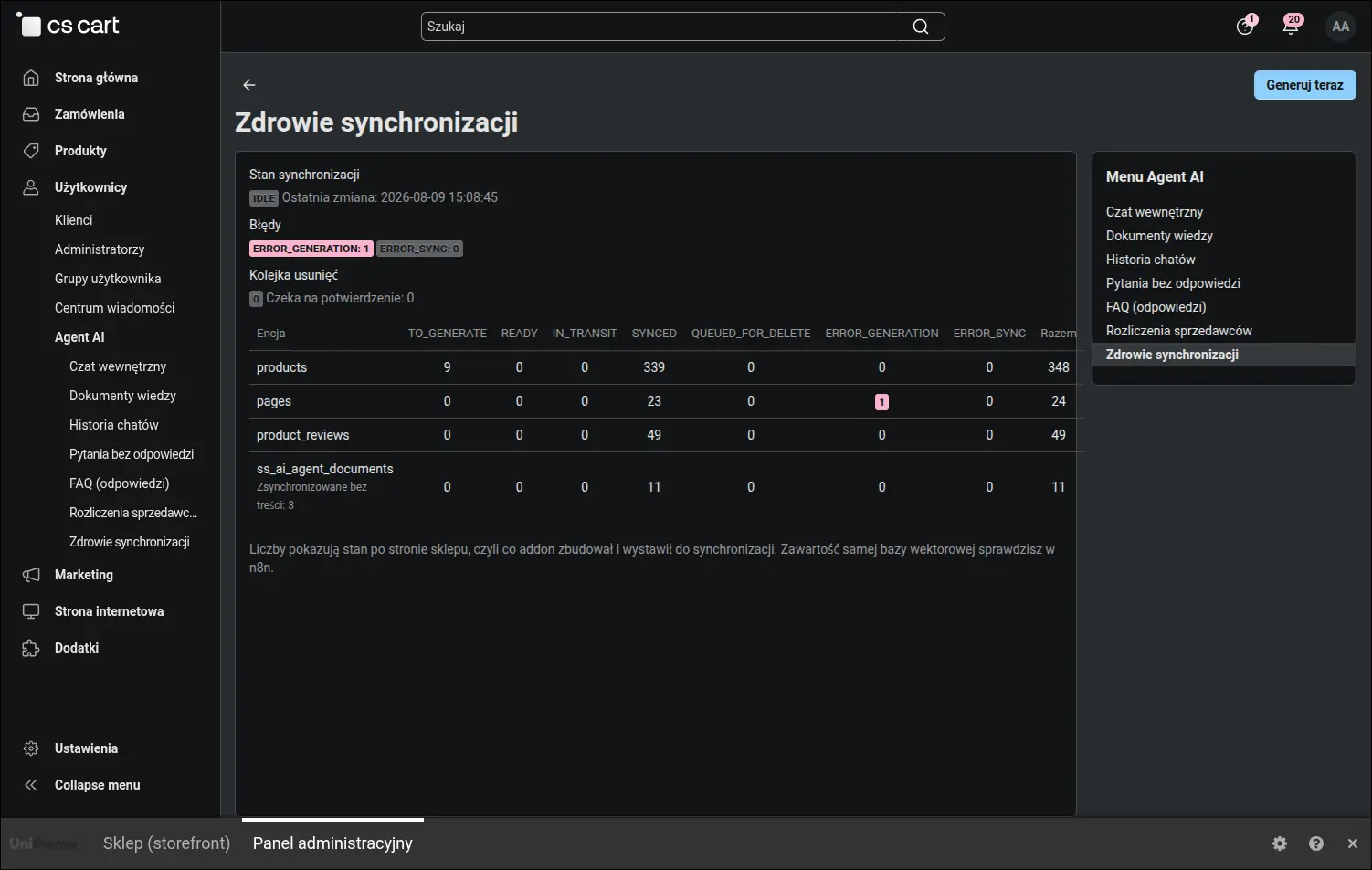
Task: Click bottom bar help question icon
Action: (1316, 843)
